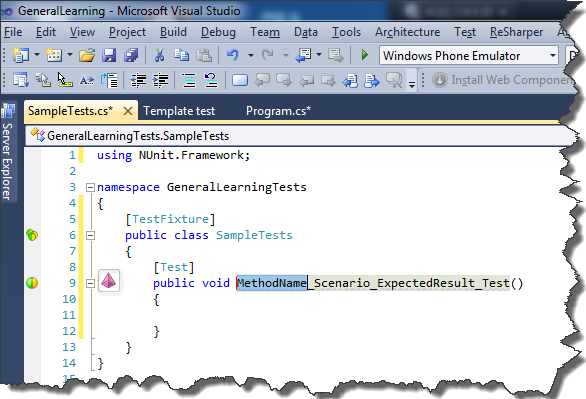Viewport: 586px width, 399px height.
Task: Open the New Project dropdown arrow
Action: [x=37, y=55]
